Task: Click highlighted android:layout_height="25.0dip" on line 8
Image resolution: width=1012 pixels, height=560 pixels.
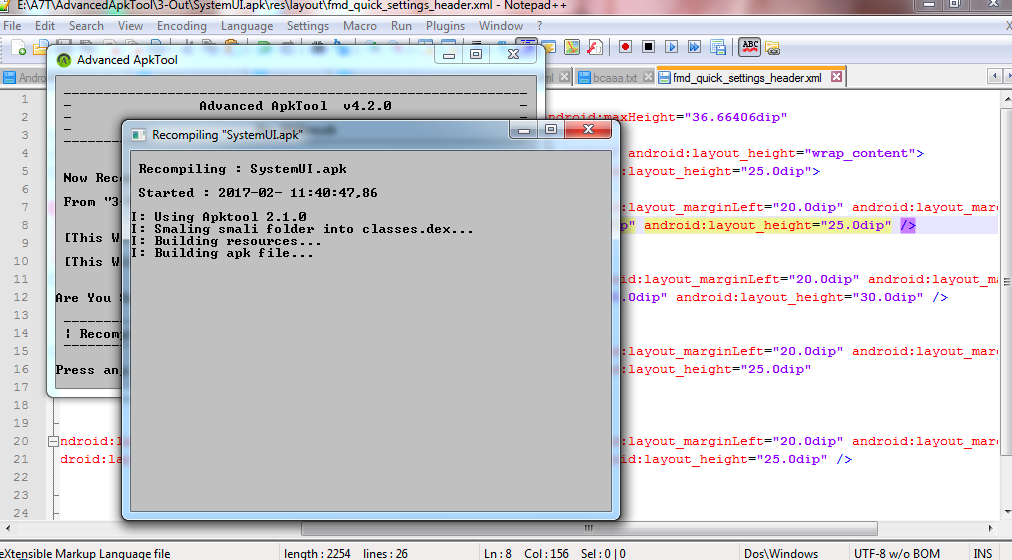Action: (x=767, y=225)
